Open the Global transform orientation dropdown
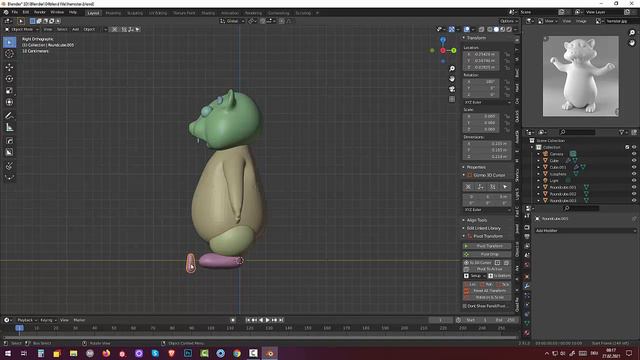The image size is (640, 360). [232, 21]
